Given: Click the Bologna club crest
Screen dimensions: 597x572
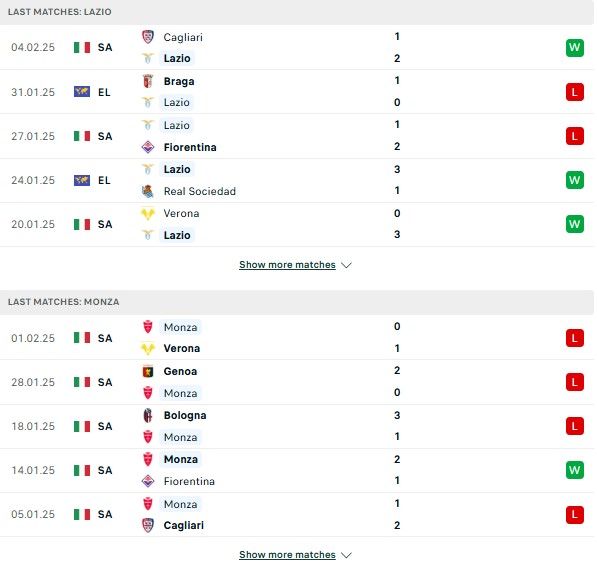Looking at the screenshot, I should [x=148, y=415].
